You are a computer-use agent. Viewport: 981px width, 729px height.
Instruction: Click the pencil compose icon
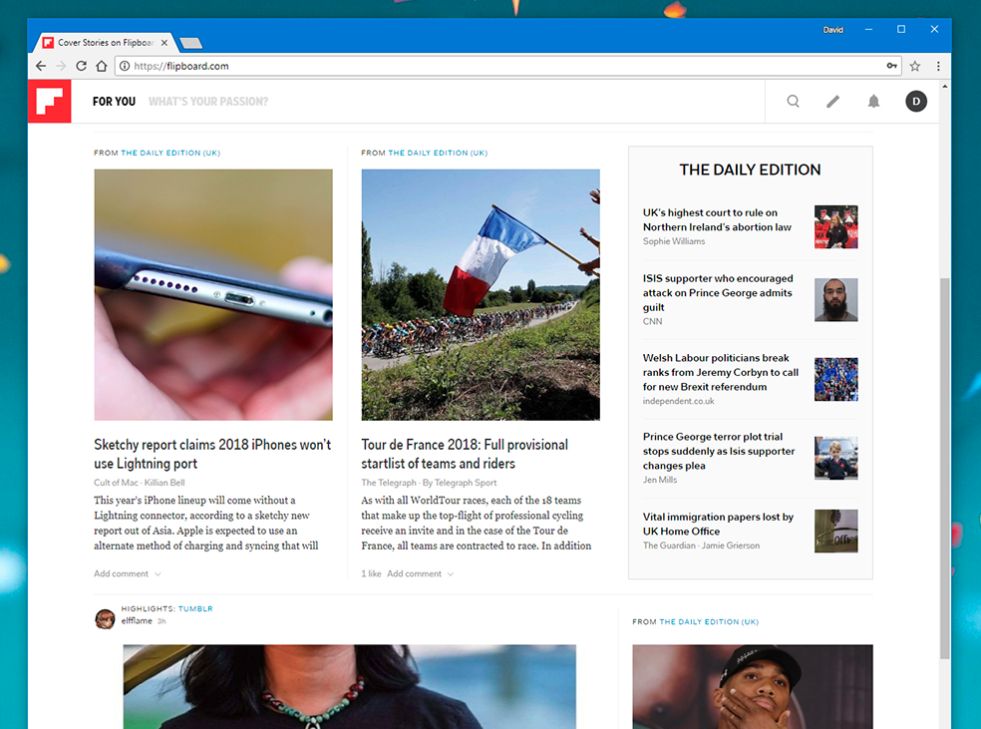pyautogui.click(x=833, y=101)
